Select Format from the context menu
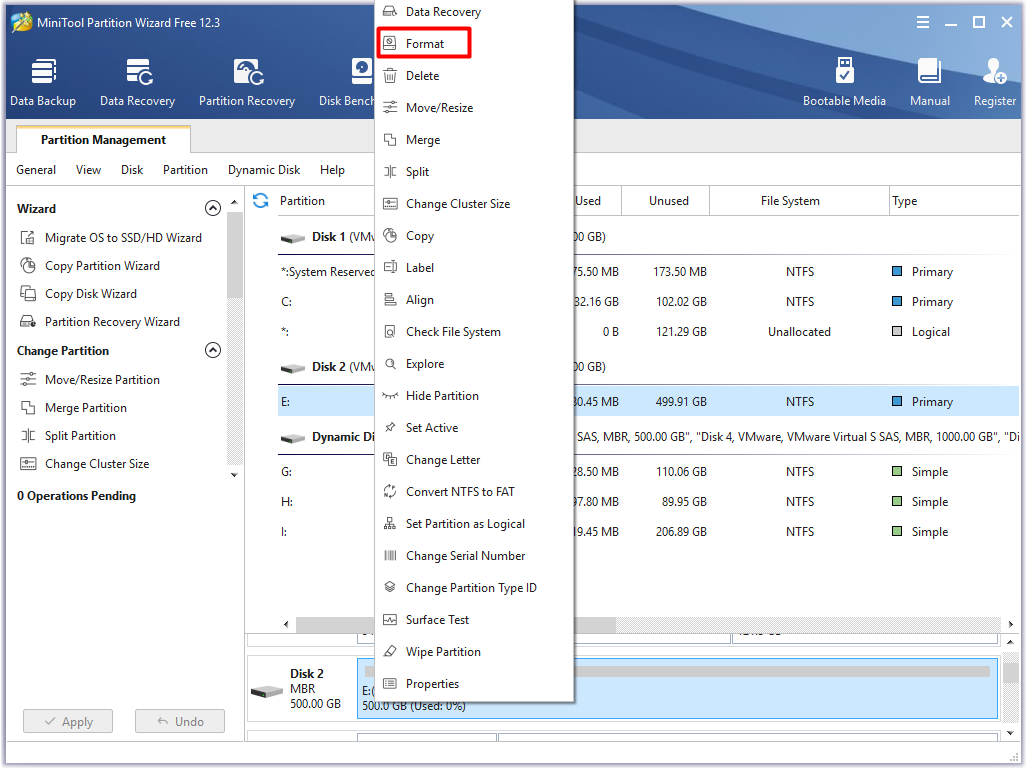 pos(426,43)
